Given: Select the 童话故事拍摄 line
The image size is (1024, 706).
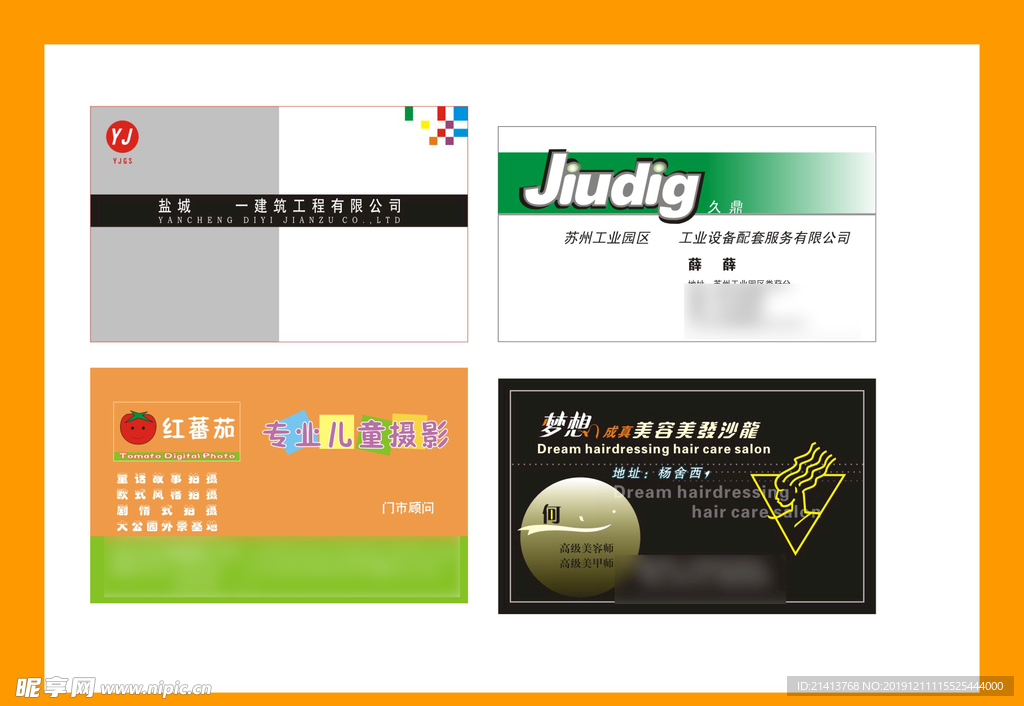Looking at the screenshot, I should pyautogui.click(x=167, y=479).
